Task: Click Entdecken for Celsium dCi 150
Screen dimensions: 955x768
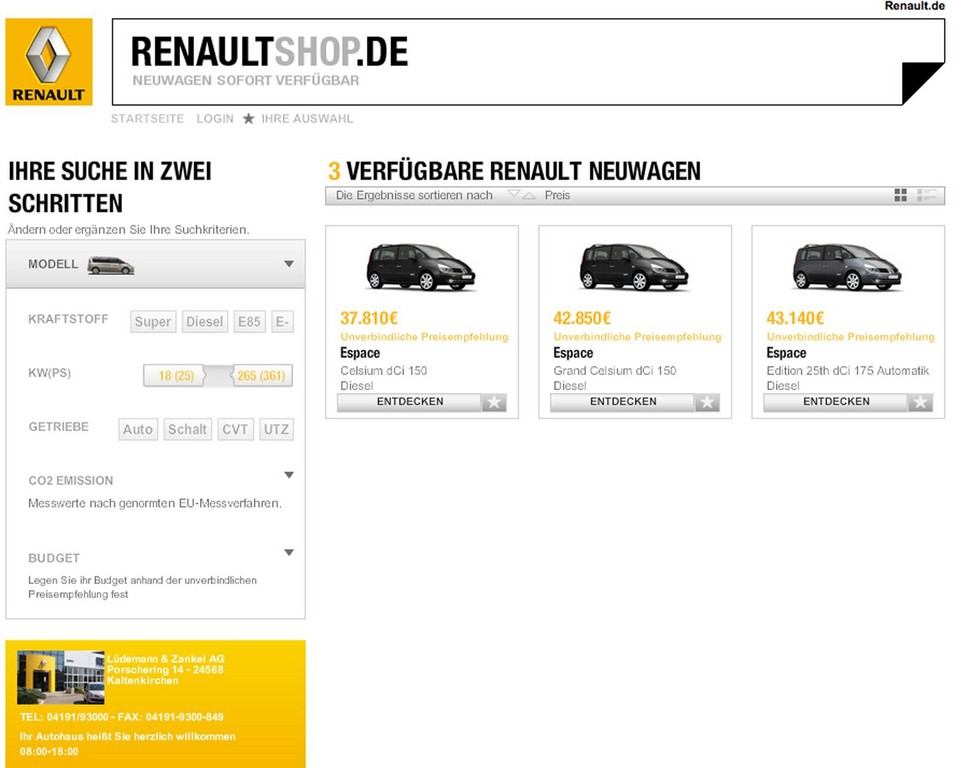Action: 410,402
